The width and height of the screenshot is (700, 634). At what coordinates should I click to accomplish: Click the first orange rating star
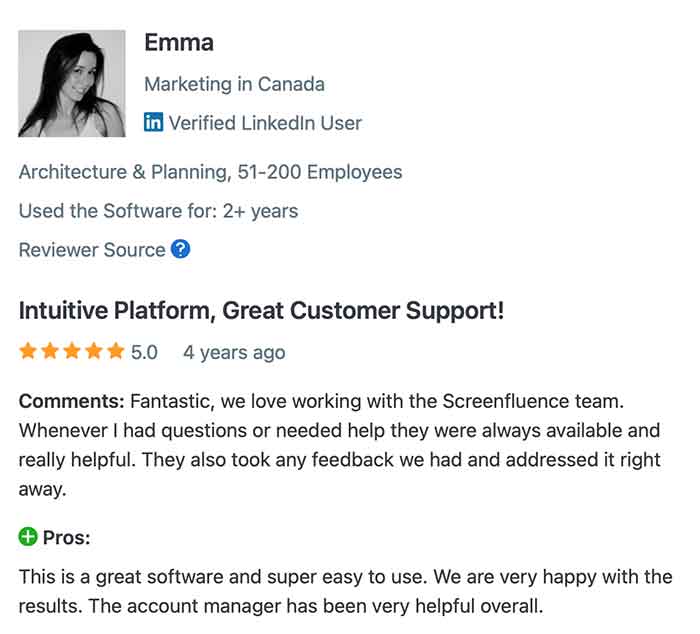pos(28,351)
